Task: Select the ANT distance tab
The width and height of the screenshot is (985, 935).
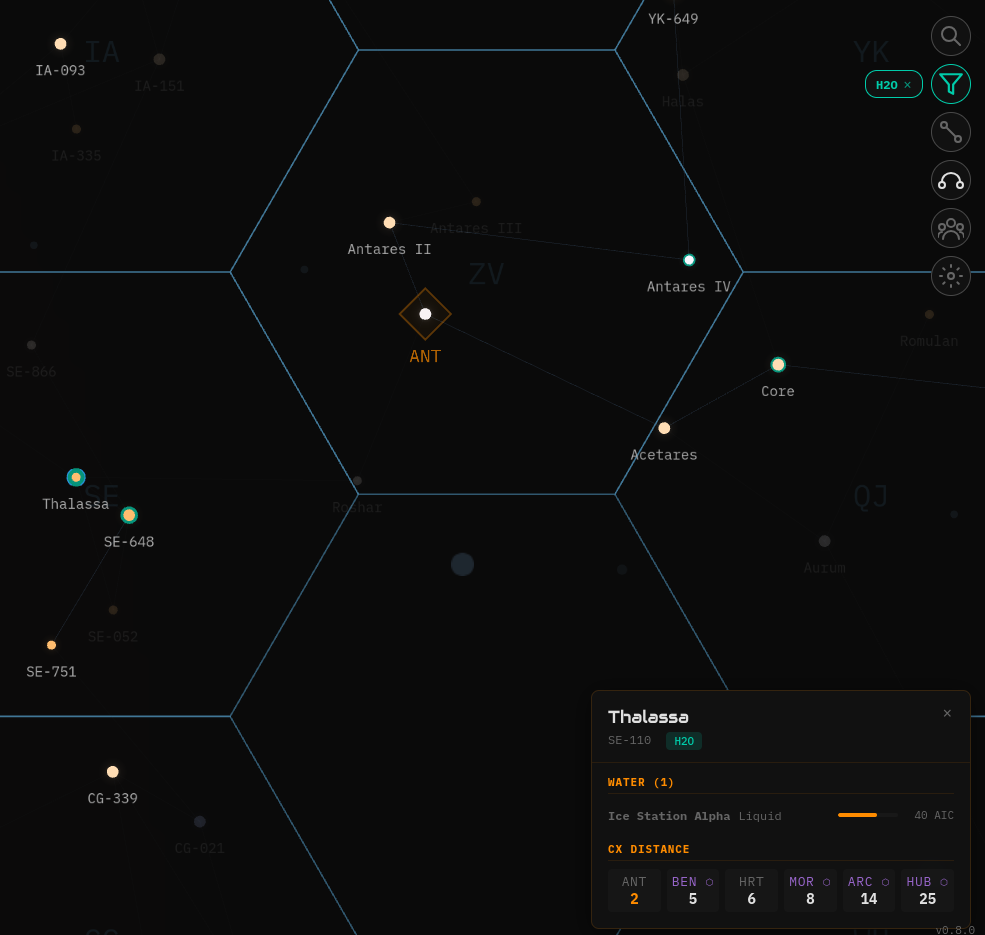Action: pyautogui.click(x=634, y=890)
